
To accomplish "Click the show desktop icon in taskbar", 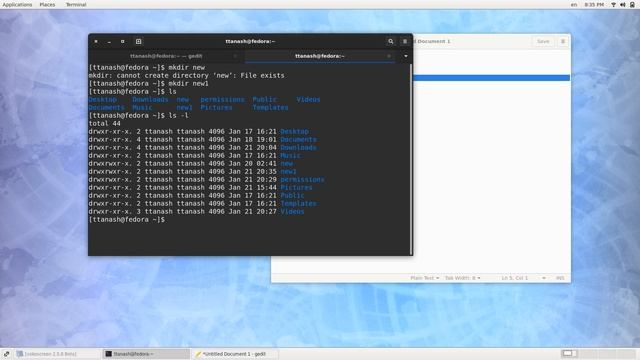I will coord(7,354).
